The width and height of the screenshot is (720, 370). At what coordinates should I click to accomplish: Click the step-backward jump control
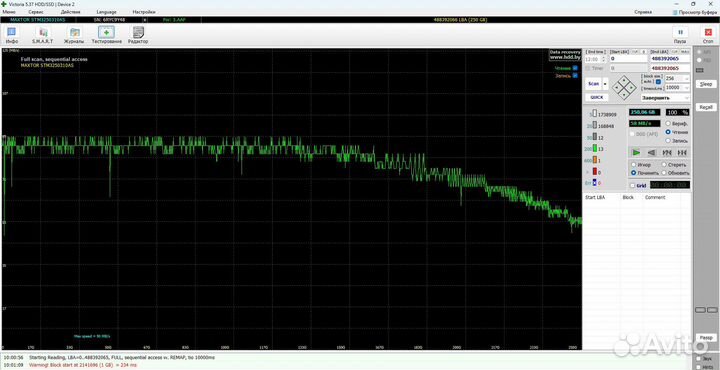[667, 152]
